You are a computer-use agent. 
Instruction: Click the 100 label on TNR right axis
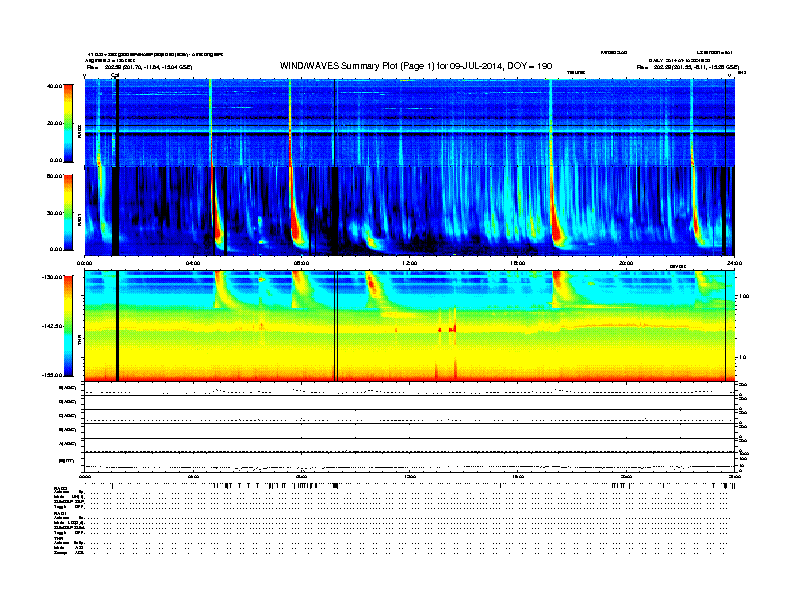(744, 296)
